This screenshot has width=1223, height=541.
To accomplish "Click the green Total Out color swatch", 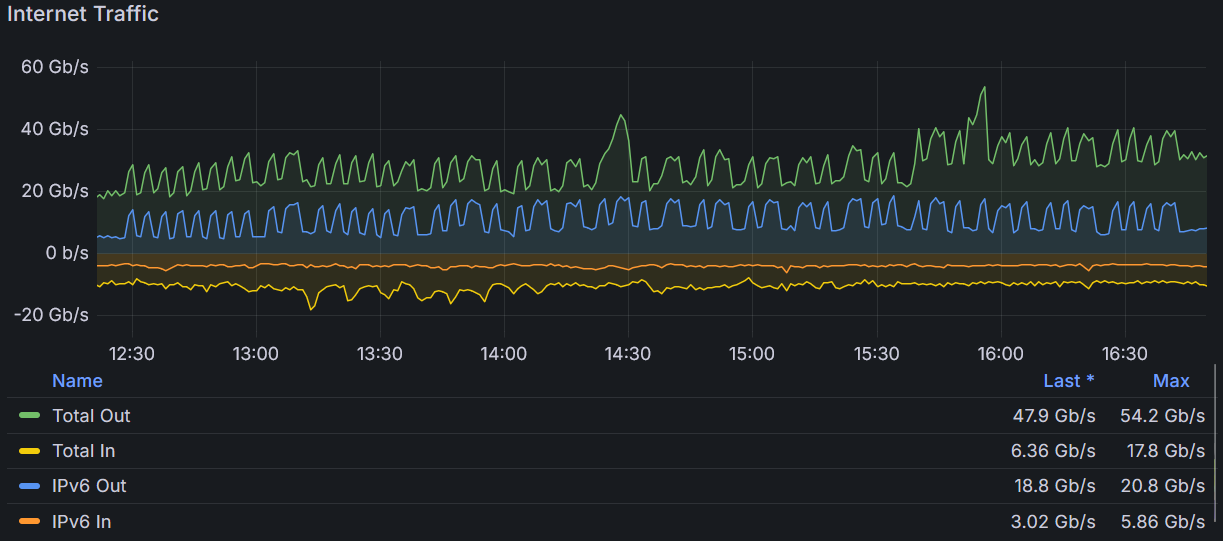I will tap(30, 416).
